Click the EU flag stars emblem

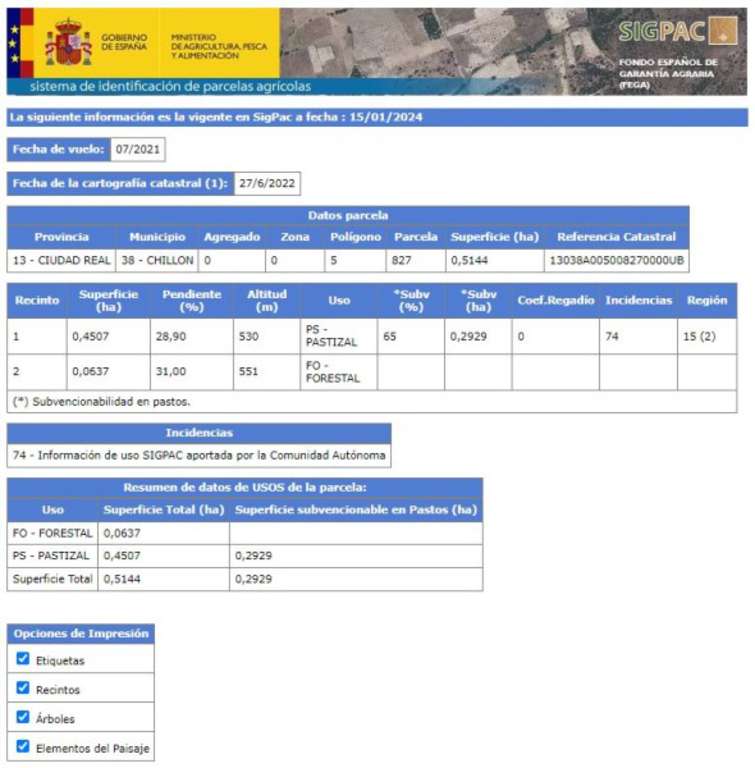tap(14, 40)
